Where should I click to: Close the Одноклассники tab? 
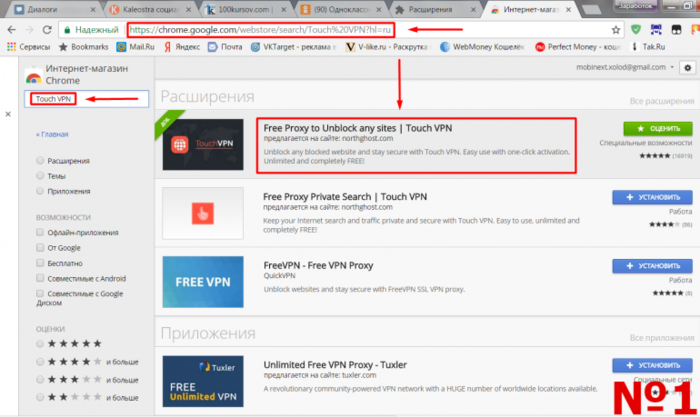tap(379, 9)
